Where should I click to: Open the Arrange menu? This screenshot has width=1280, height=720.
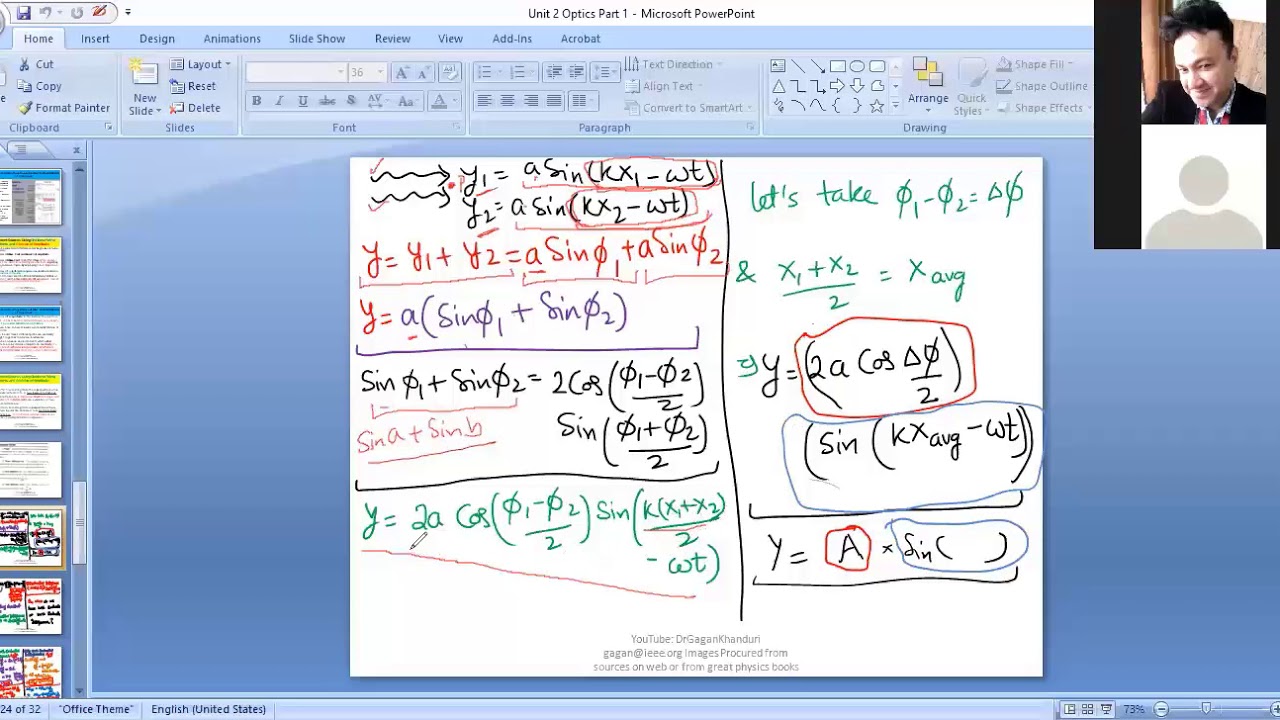pyautogui.click(x=928, y=86)
